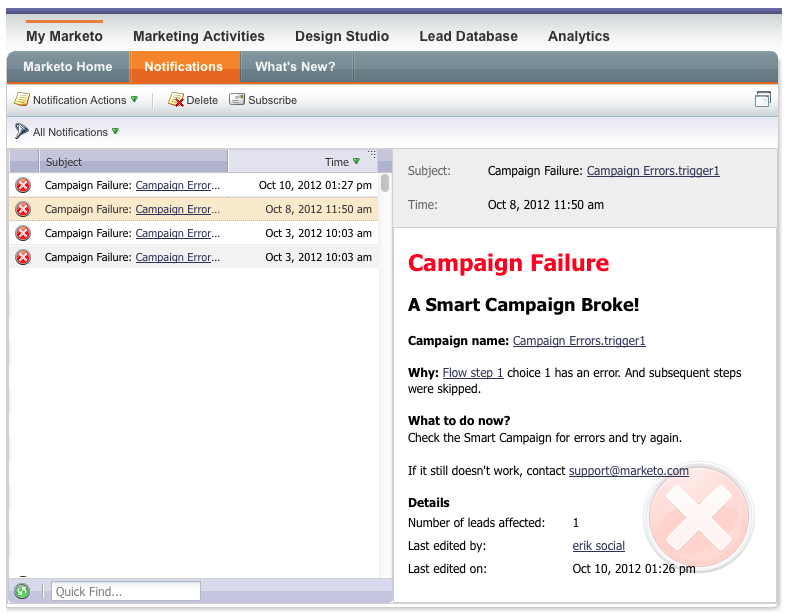
Task: Expand the Notification Actions dropdown arrow
Action: (x=134, y=99)
